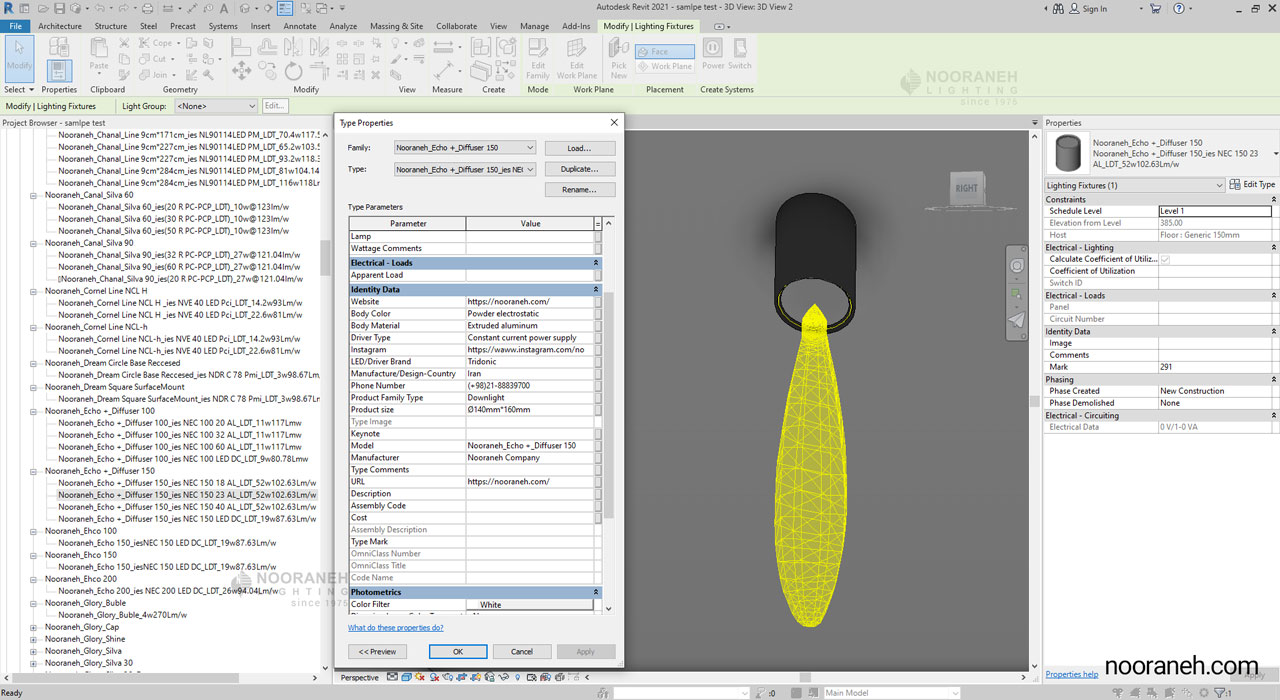Image resolution: width=1280 pixels, height=700 pixels.
Task: Click the 'What do these properties do?' link
Action: 395,628
